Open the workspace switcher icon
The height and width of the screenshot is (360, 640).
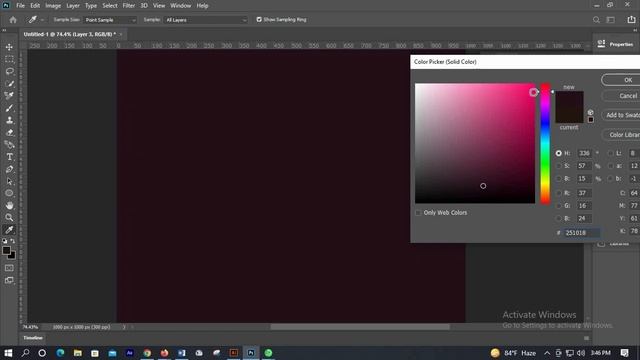click(611, 20)
